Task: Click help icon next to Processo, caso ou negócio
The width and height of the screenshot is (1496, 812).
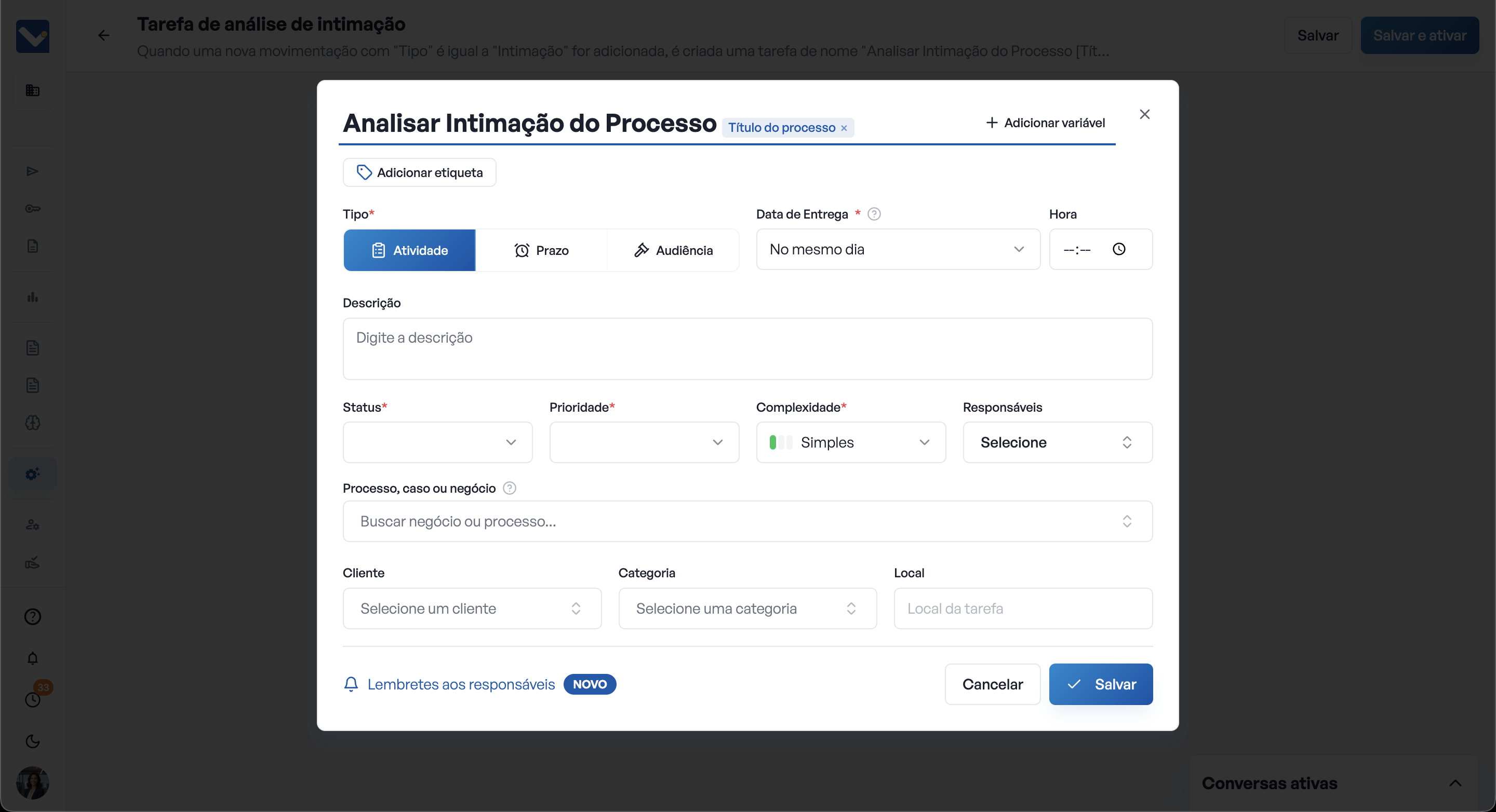Action: (509, 488)
